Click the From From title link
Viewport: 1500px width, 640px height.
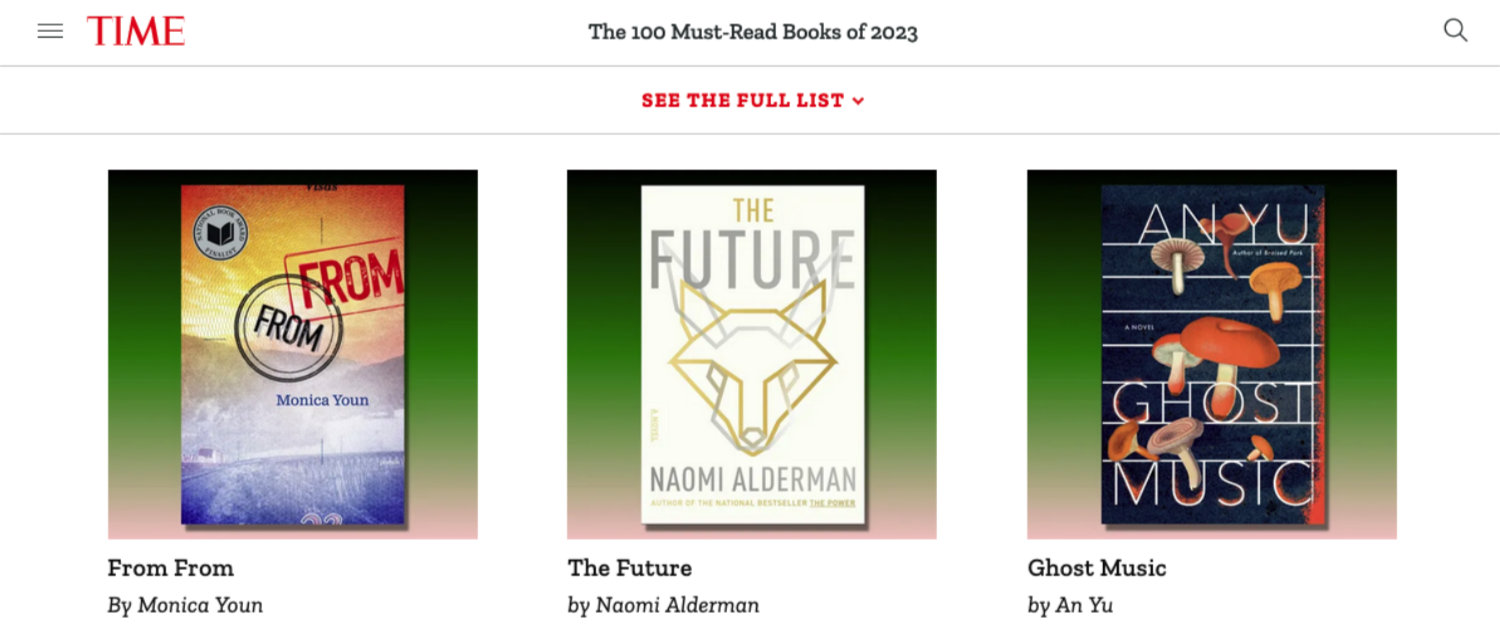click(x=171, y=568)
